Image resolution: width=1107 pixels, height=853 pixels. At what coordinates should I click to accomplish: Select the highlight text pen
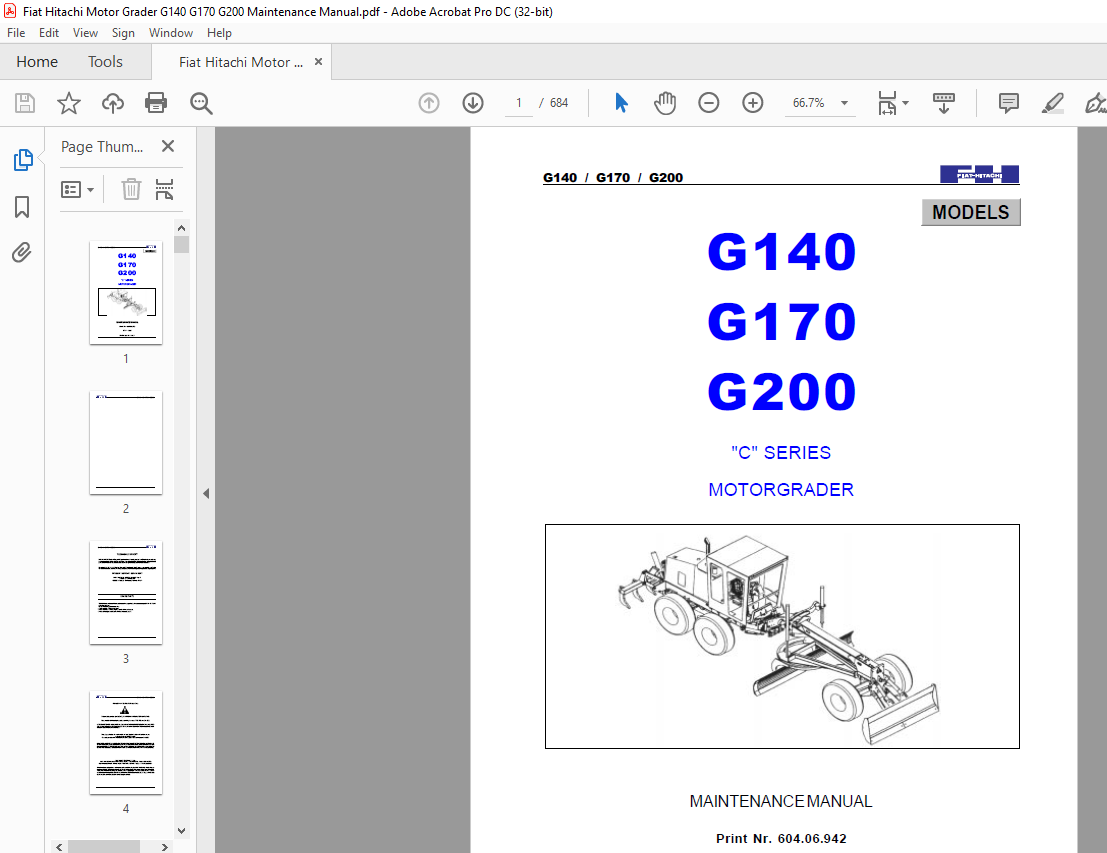1053,103
